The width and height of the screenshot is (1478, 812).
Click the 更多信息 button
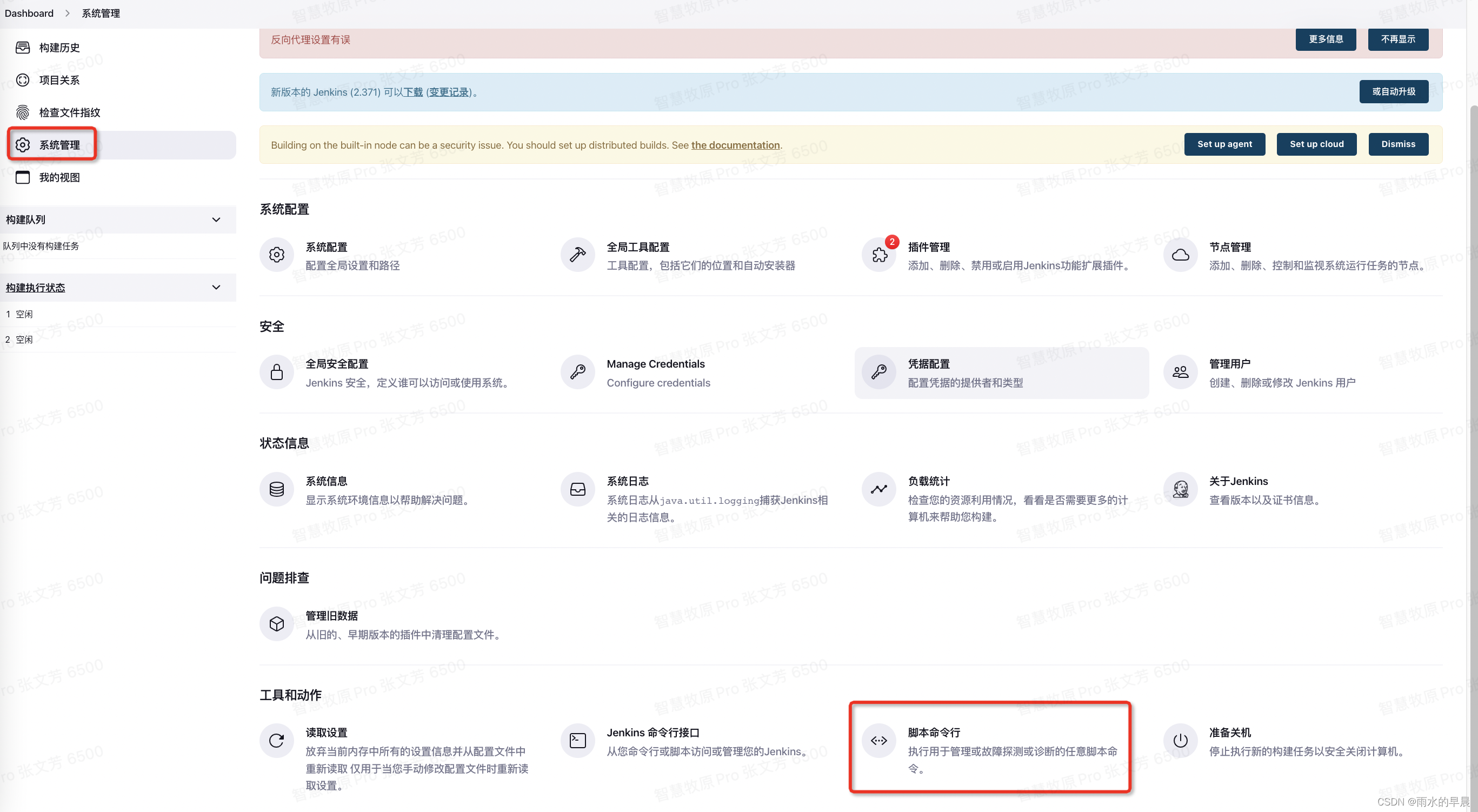click(1326, 39)
